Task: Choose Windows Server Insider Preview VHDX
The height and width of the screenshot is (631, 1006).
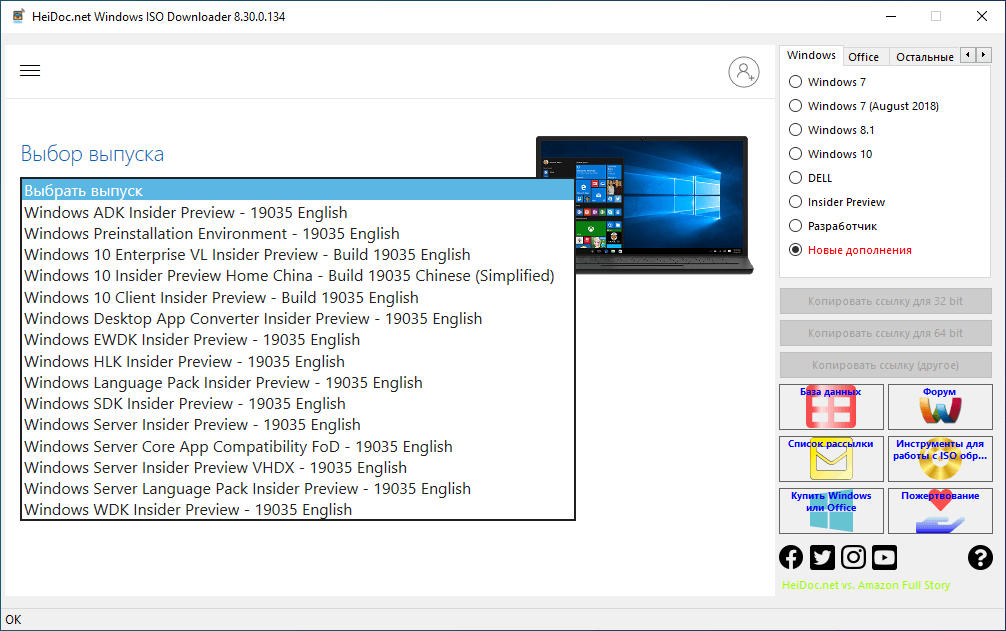Action: point(298,467)
